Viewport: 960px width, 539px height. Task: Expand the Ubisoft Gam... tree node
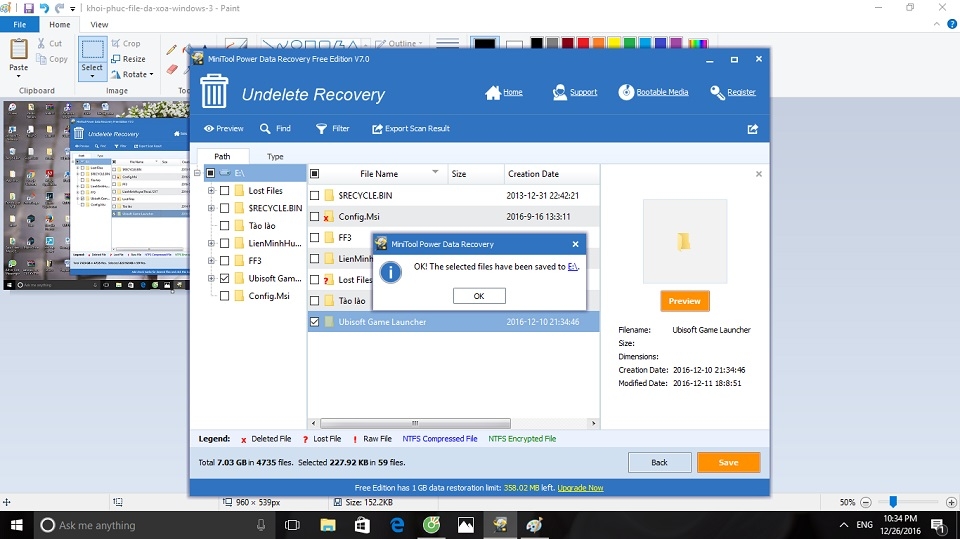tap(211, 278)
